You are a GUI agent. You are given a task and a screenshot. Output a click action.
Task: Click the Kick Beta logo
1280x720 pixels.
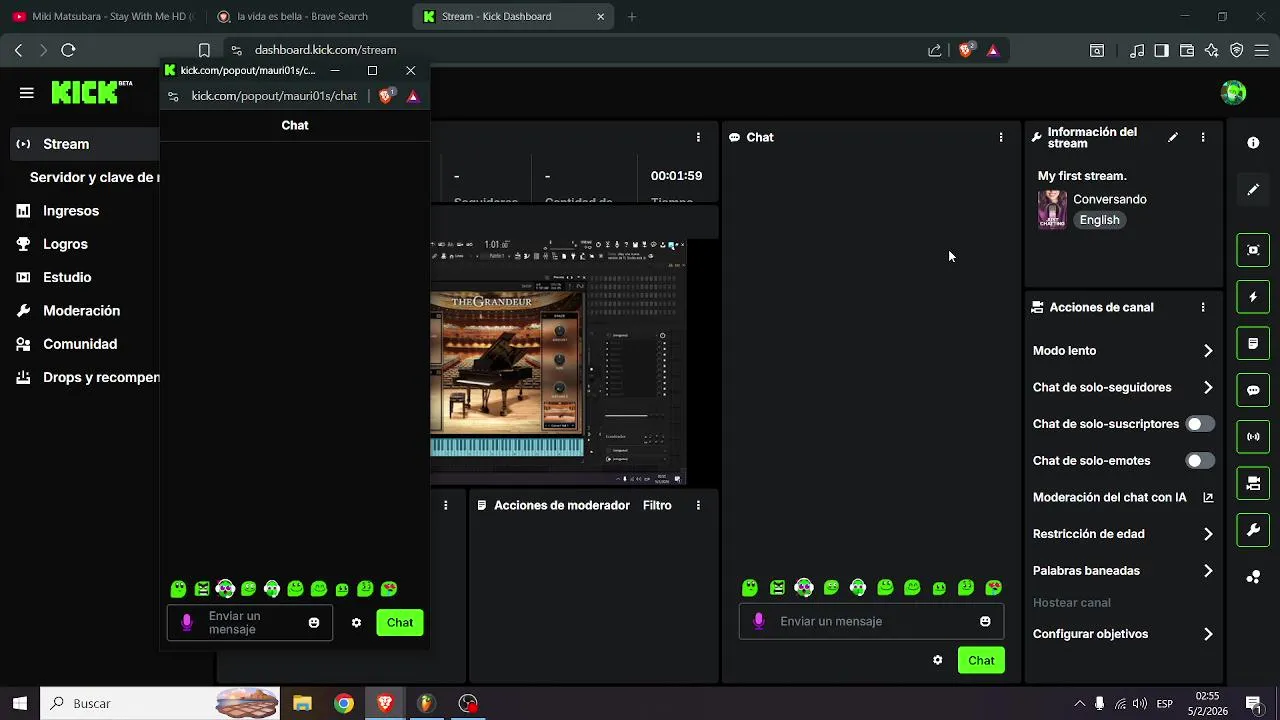92,92
